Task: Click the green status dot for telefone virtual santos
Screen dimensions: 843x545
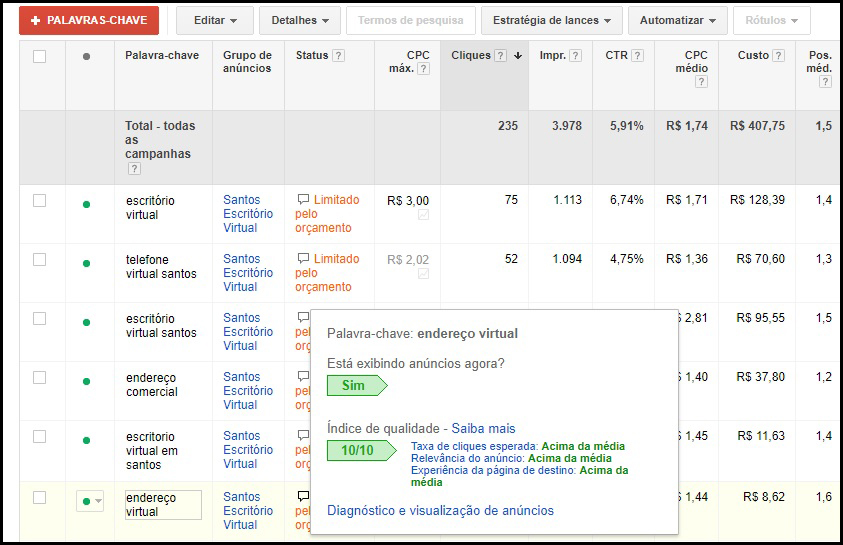Action: (87, 263)
